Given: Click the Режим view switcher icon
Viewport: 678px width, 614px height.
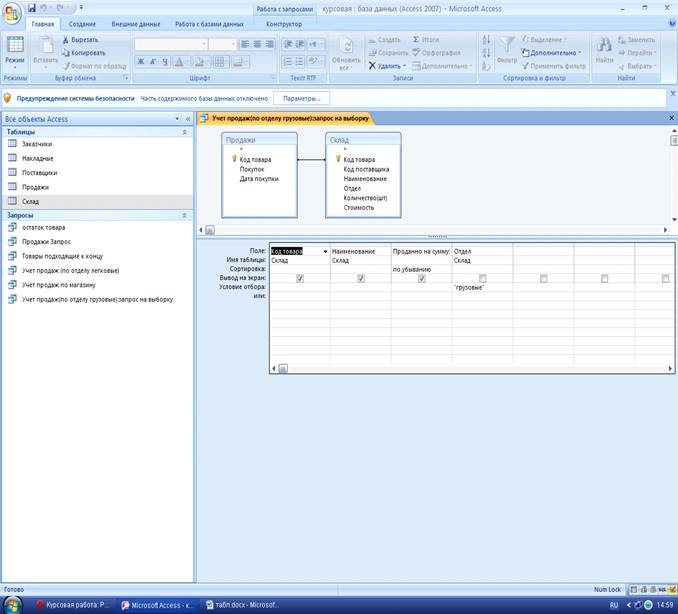Looking at the screenshot, I should [x=15, y=46].
